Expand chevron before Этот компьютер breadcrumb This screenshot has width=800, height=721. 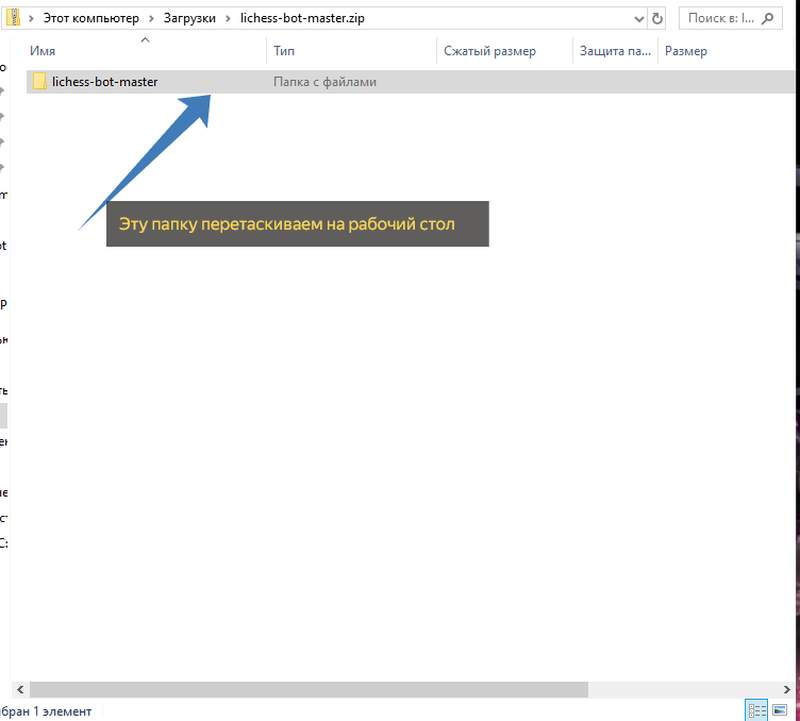[31, 19]
